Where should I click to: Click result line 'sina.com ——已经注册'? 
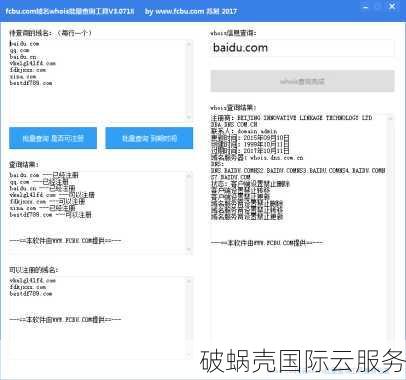42,208
